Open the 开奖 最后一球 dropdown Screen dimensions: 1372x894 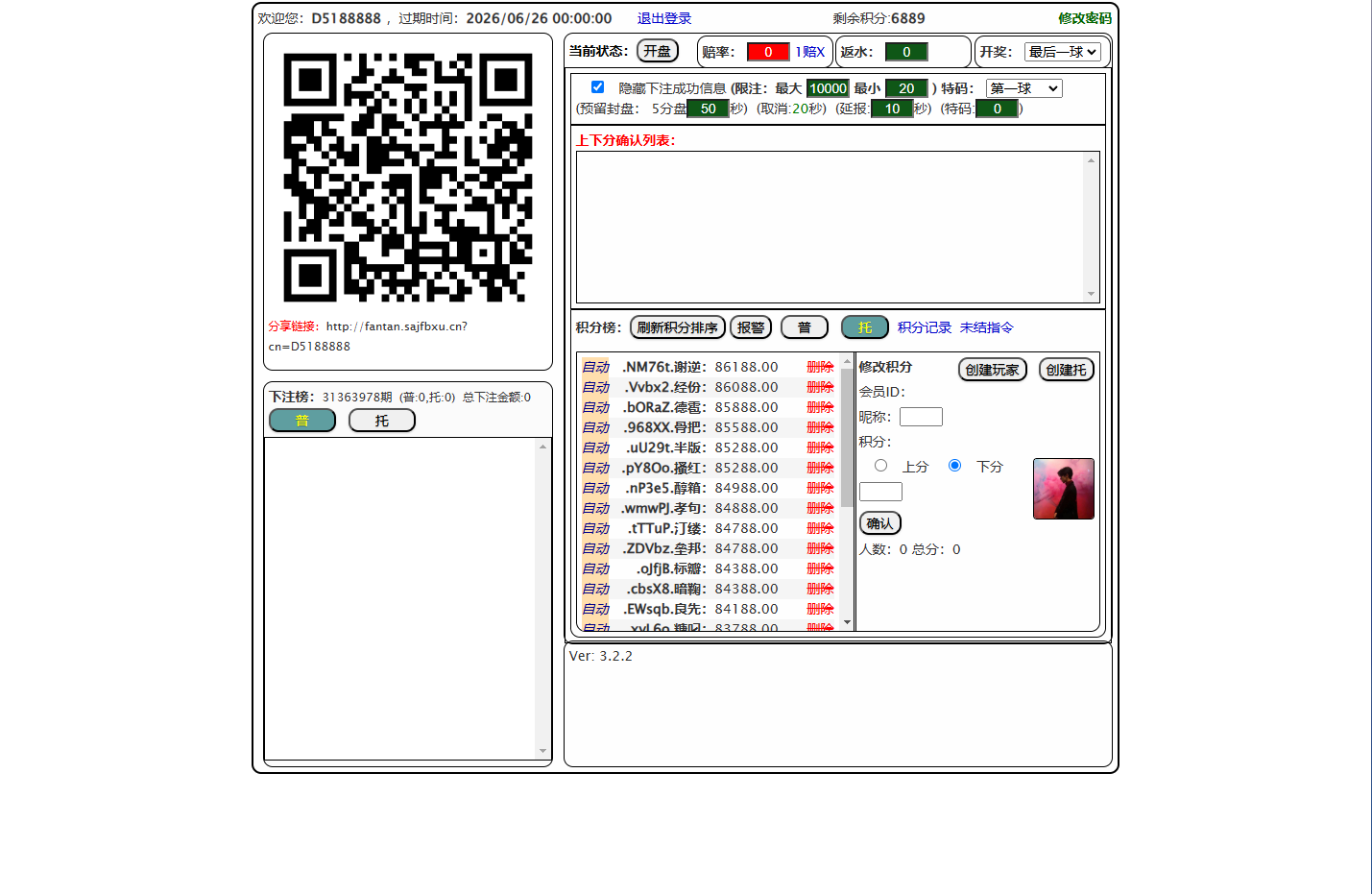click(1062, 52)
